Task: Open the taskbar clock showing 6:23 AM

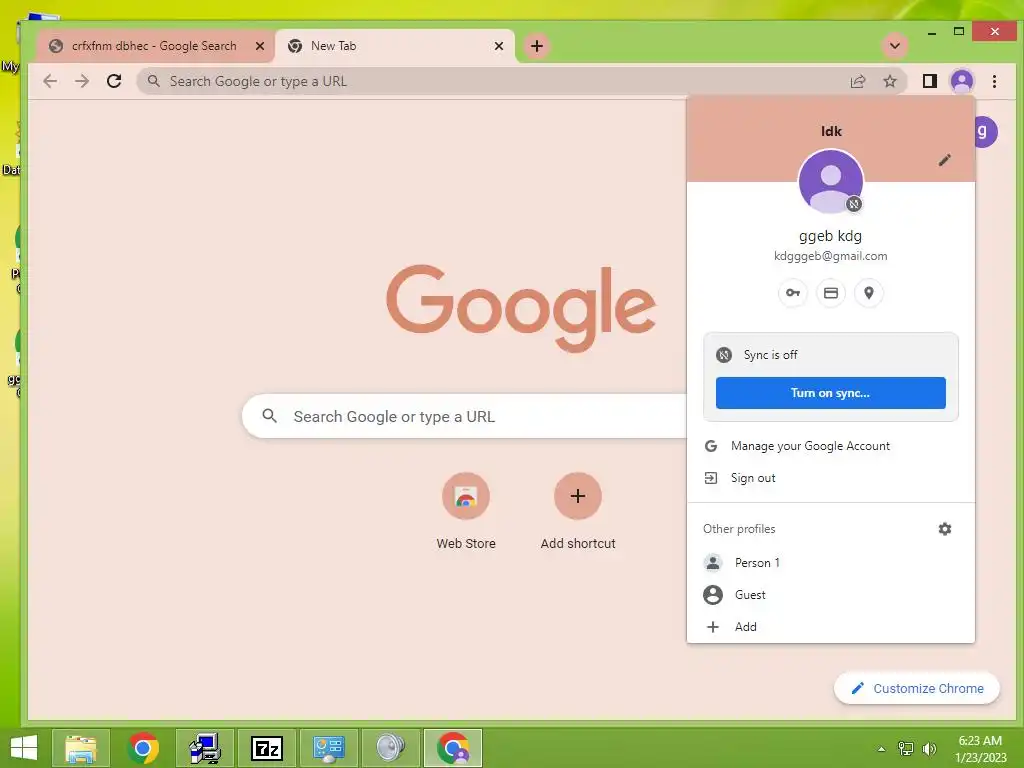Action: click(x=980, y=748)
